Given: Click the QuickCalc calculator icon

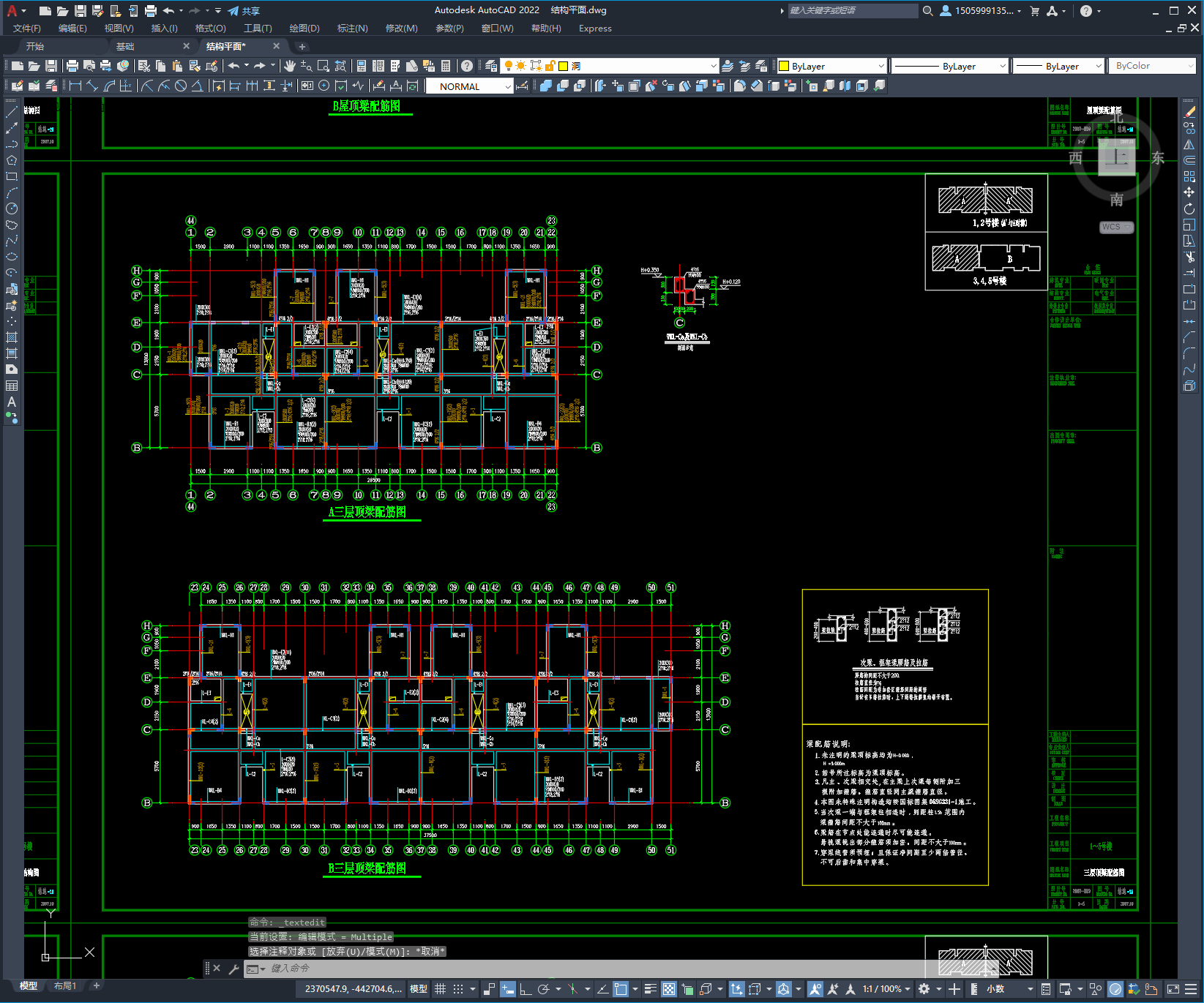Looking at the screenshot, I should tap(446, 66).
